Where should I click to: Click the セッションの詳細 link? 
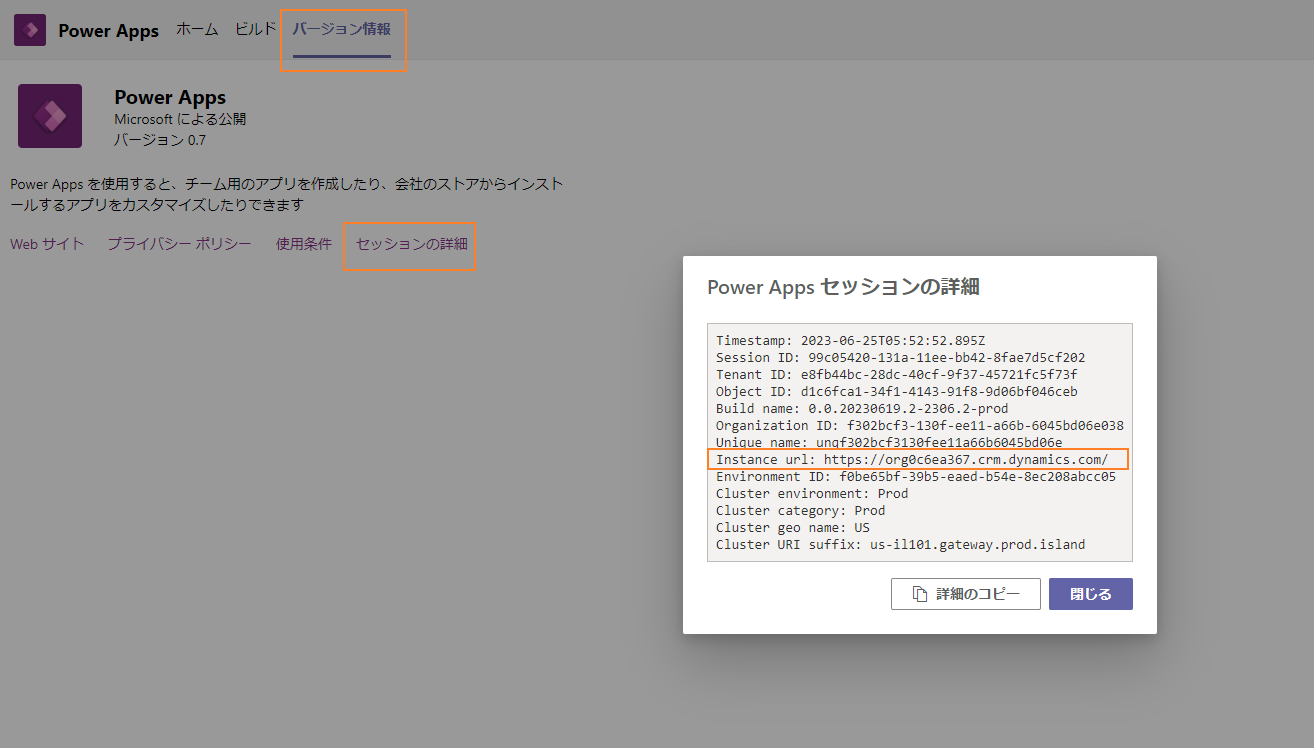412,244
